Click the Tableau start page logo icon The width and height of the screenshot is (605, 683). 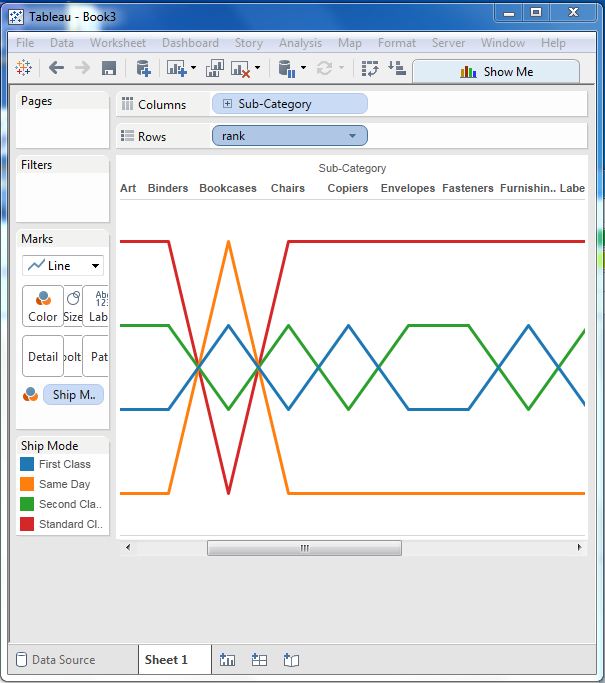[x=24, y=68]
